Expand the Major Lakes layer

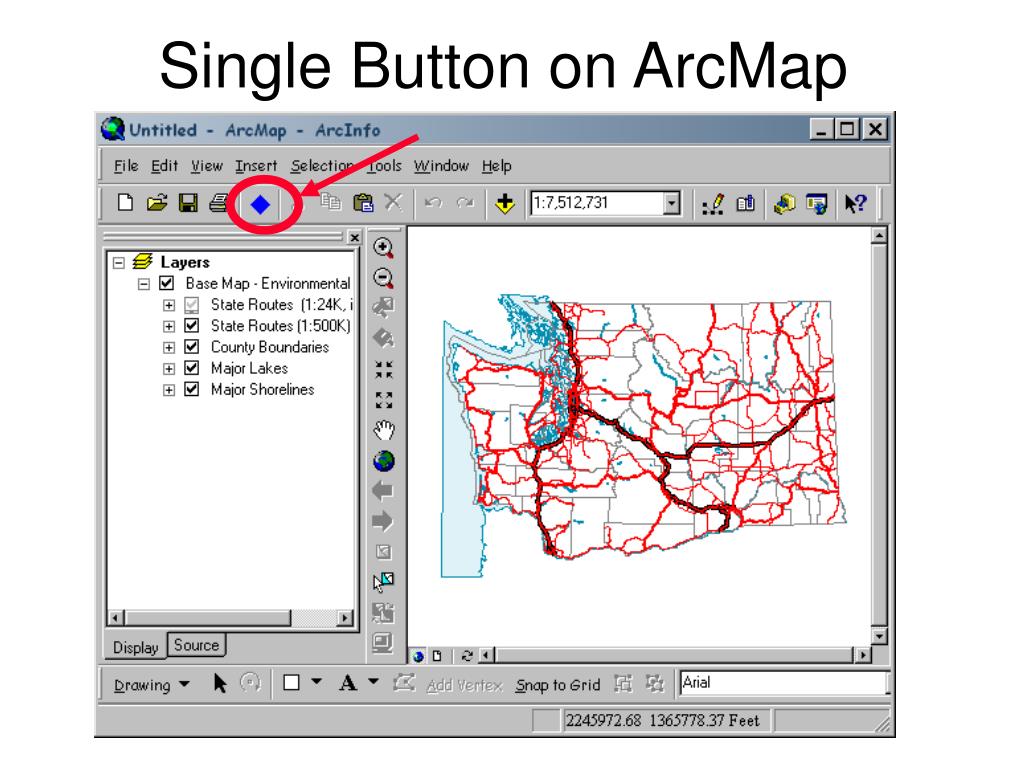pos(169,368)
